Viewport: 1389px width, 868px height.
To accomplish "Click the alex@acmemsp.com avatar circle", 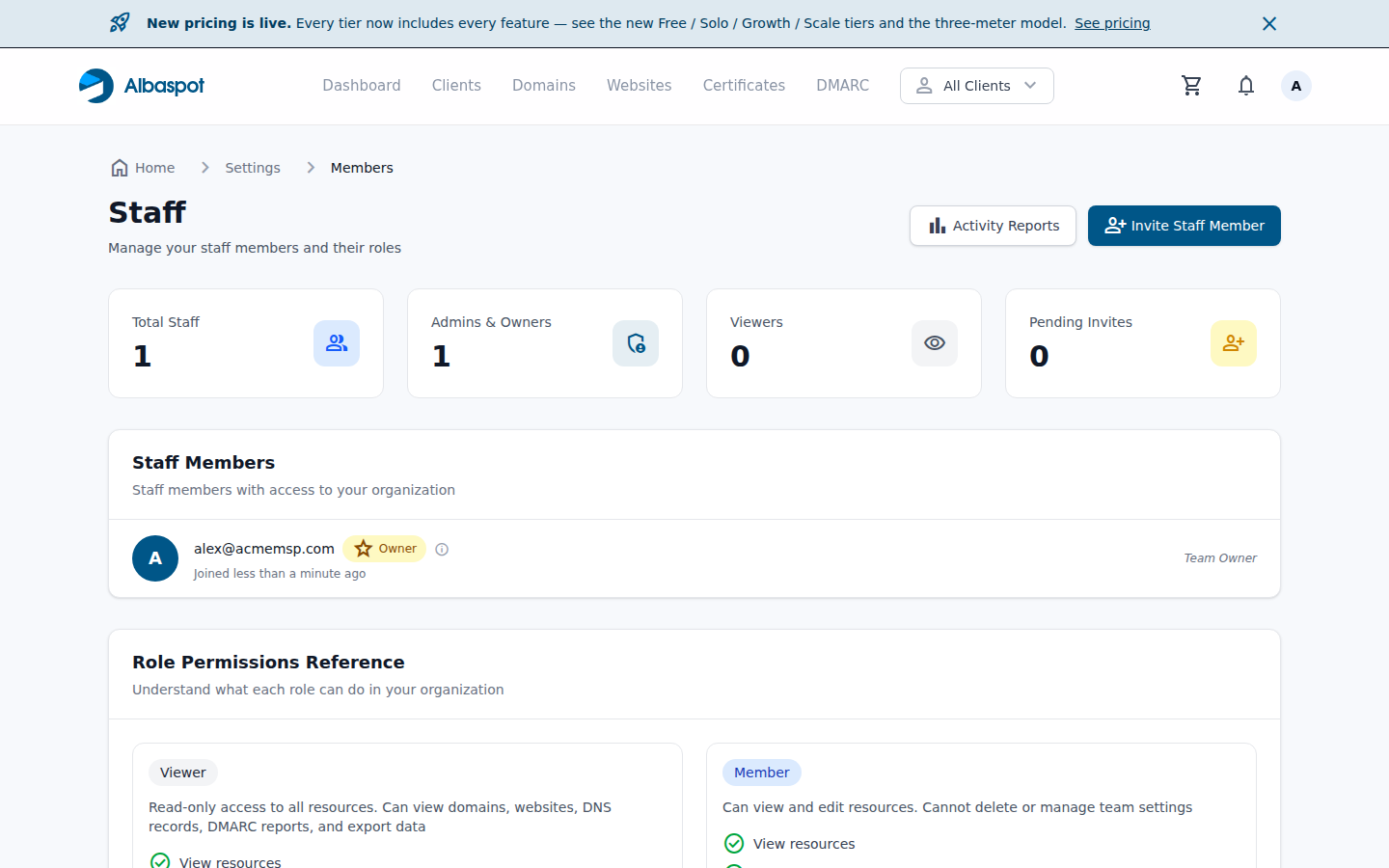I will point(155,558).
